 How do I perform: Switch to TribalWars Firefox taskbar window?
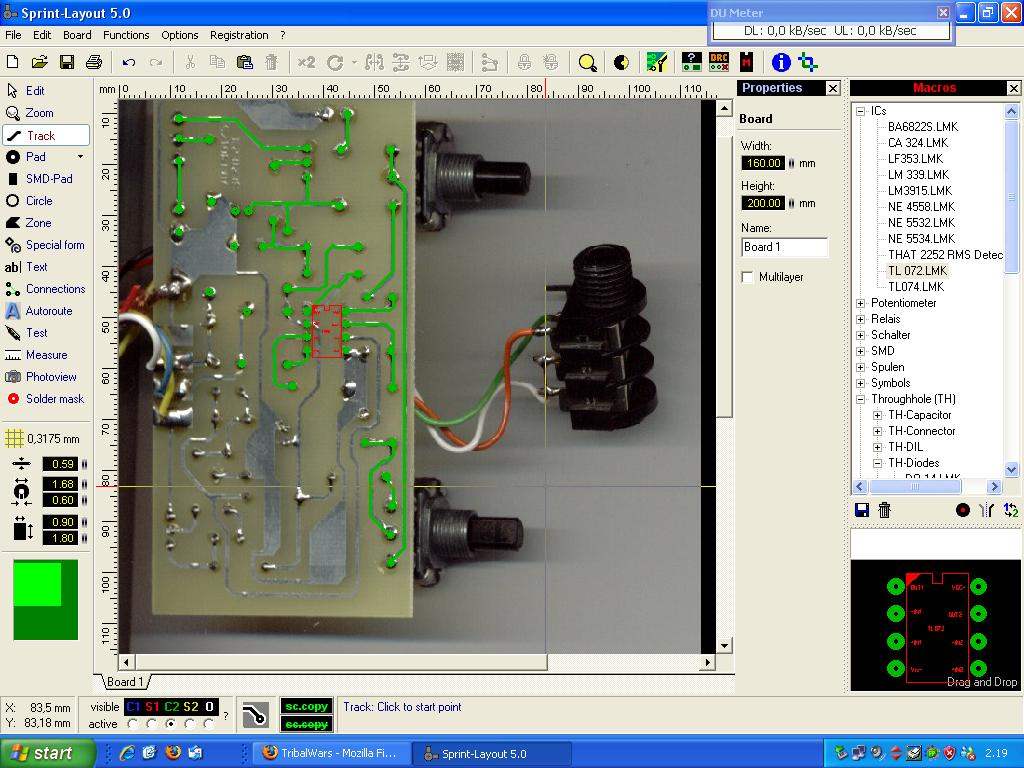pyautogui.click(x=332, y=753)
